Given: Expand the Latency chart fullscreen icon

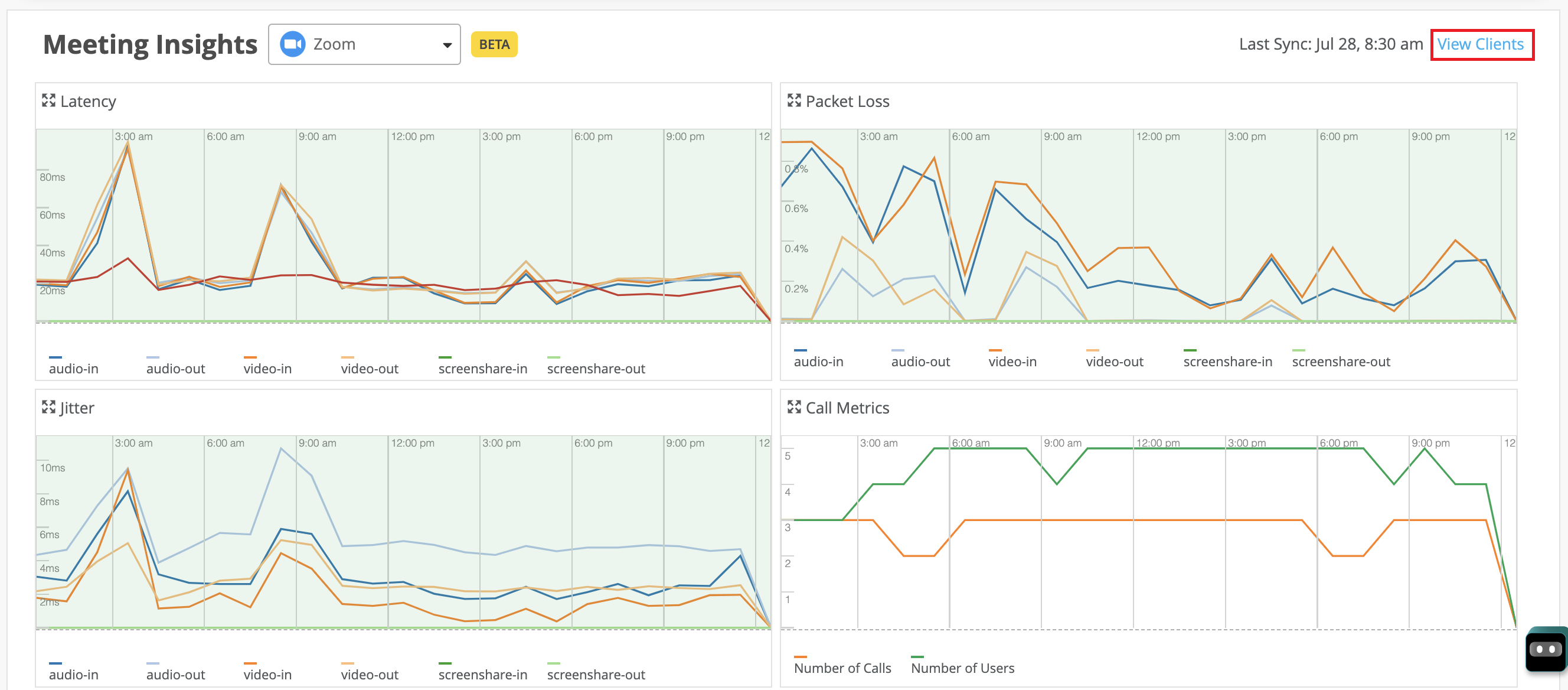Looking at the screenshot, I should [48, 100].
